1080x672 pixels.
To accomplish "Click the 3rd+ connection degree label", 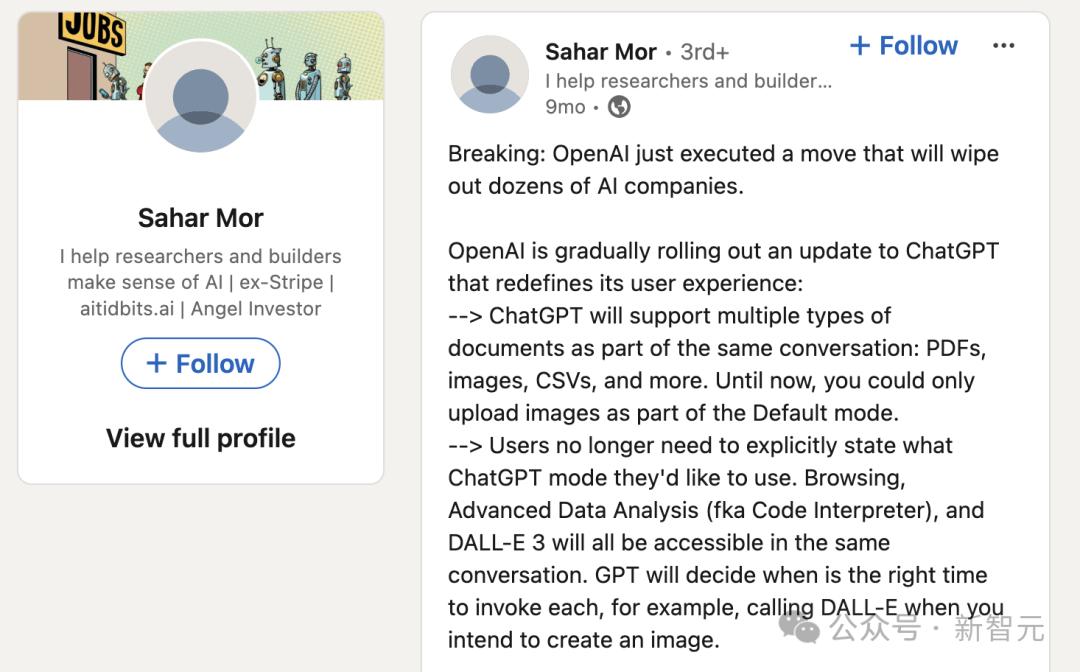I will (704, 51).
